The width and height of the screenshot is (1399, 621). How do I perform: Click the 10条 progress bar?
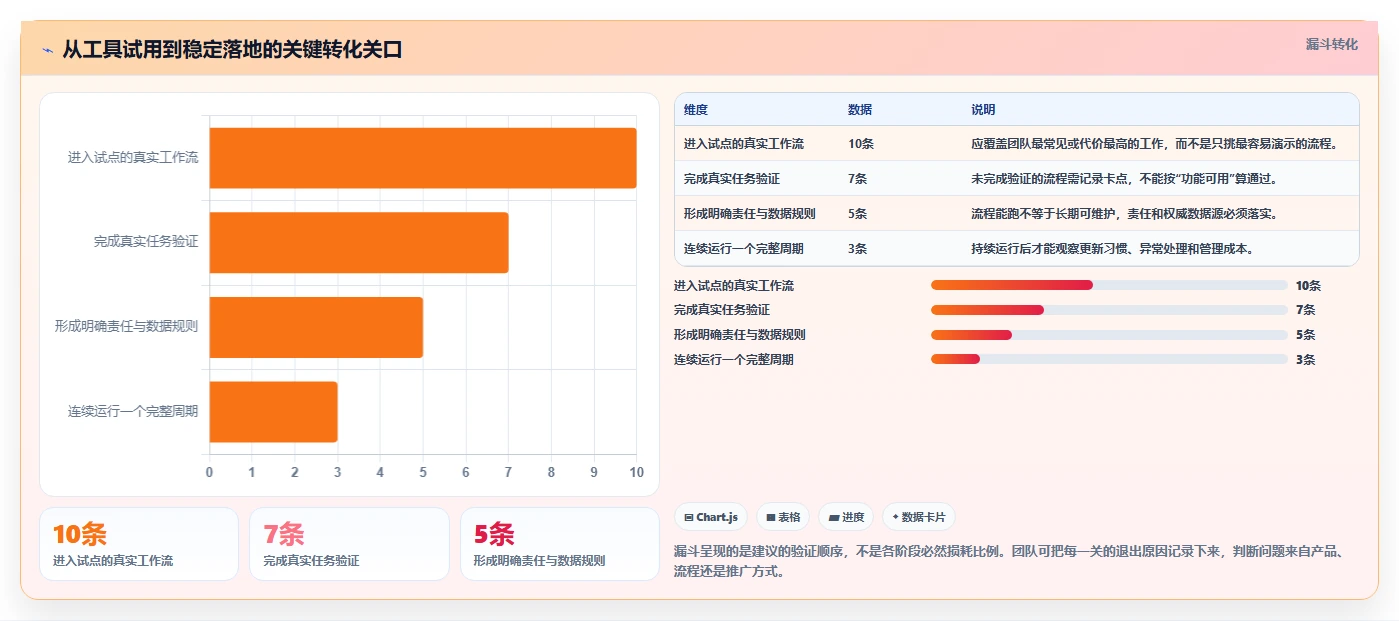(1109, 285)
